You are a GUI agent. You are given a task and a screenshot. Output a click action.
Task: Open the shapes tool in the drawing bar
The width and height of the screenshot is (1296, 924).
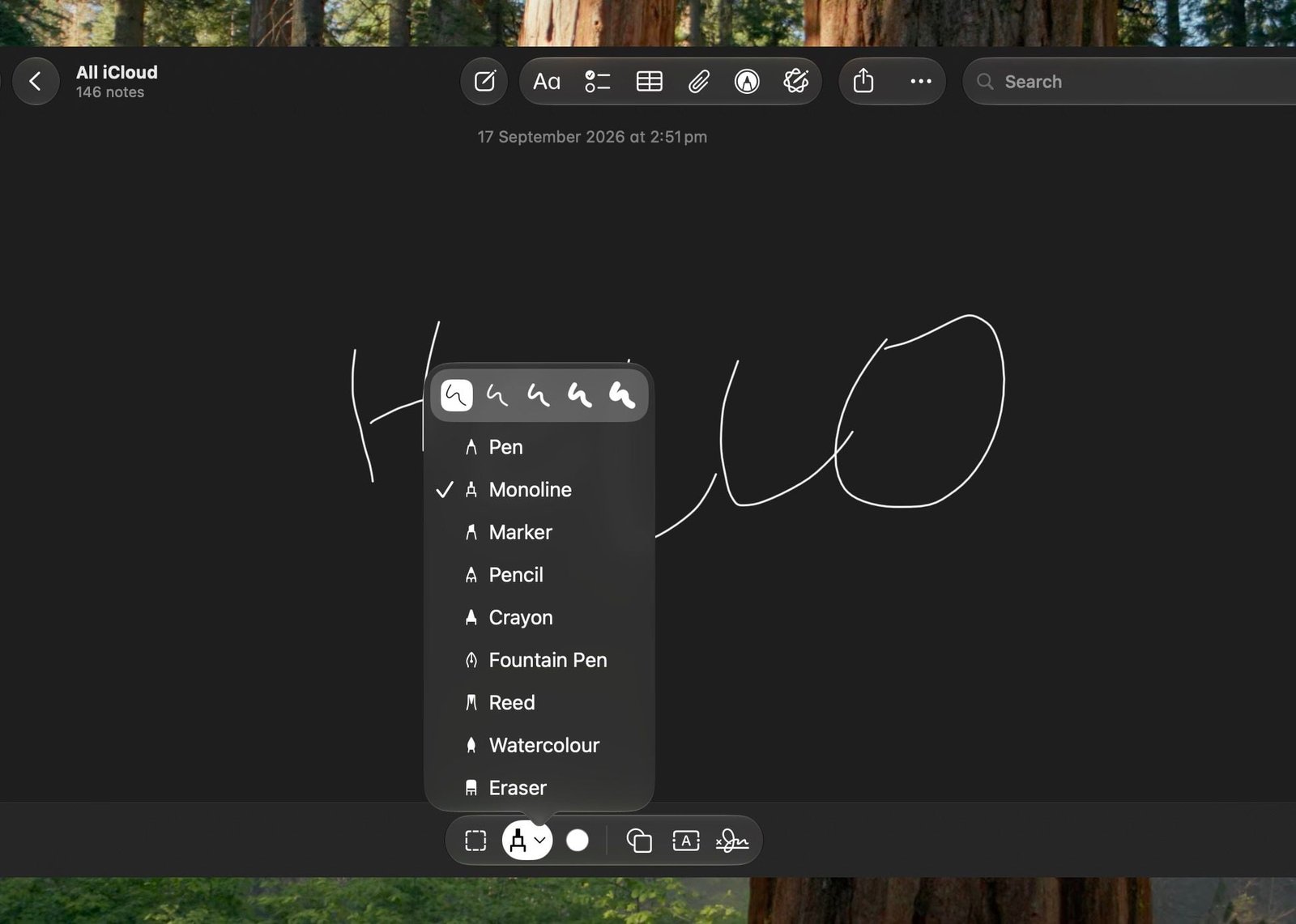[x=639, y=841]
